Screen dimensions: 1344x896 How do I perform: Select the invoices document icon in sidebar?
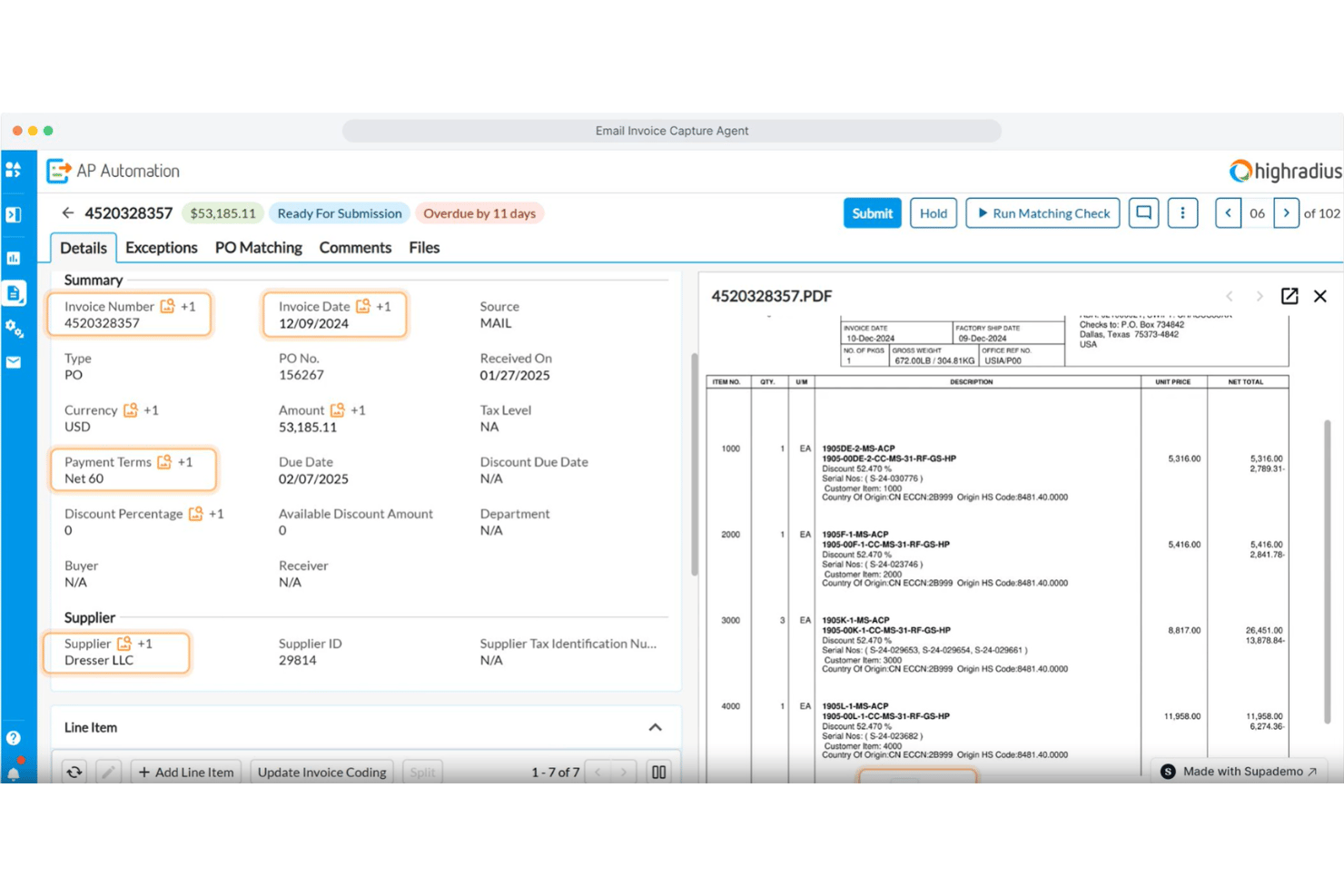click(14, 293)
